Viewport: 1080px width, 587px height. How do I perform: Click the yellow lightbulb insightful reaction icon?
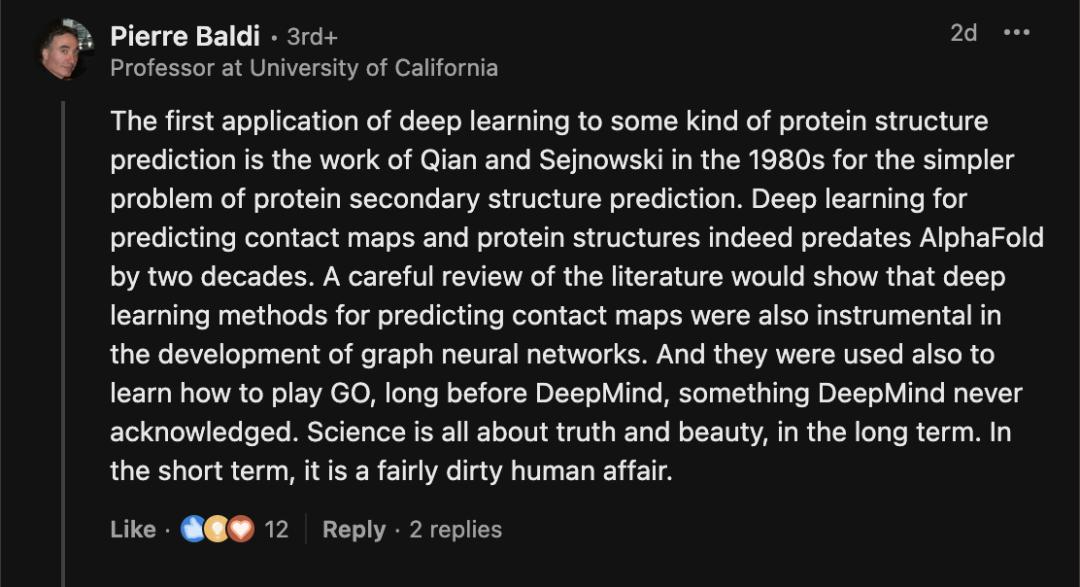pos(216,529)
